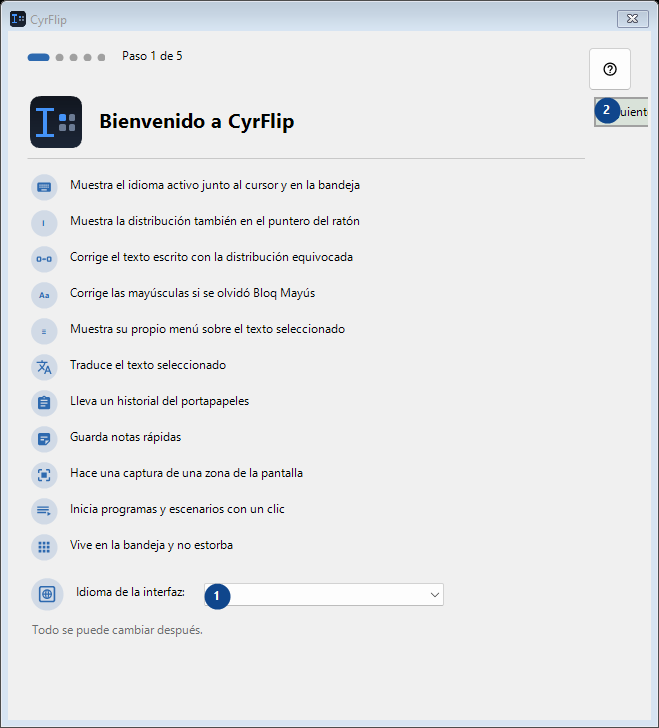Click the tray grid icon

click(44, 547)
